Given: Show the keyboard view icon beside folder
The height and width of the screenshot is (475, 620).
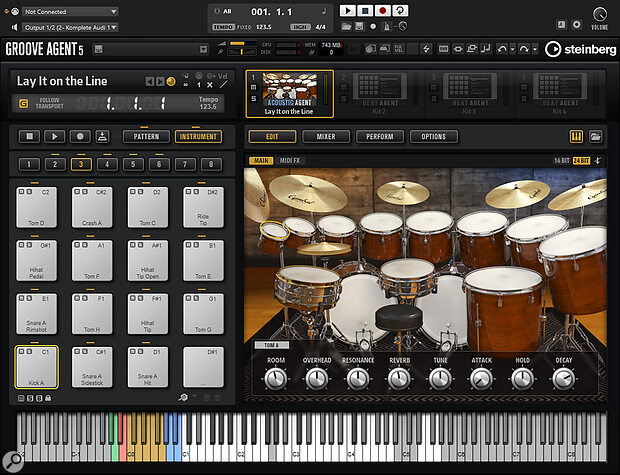Looking at the screenshot, I should [577, 136].
